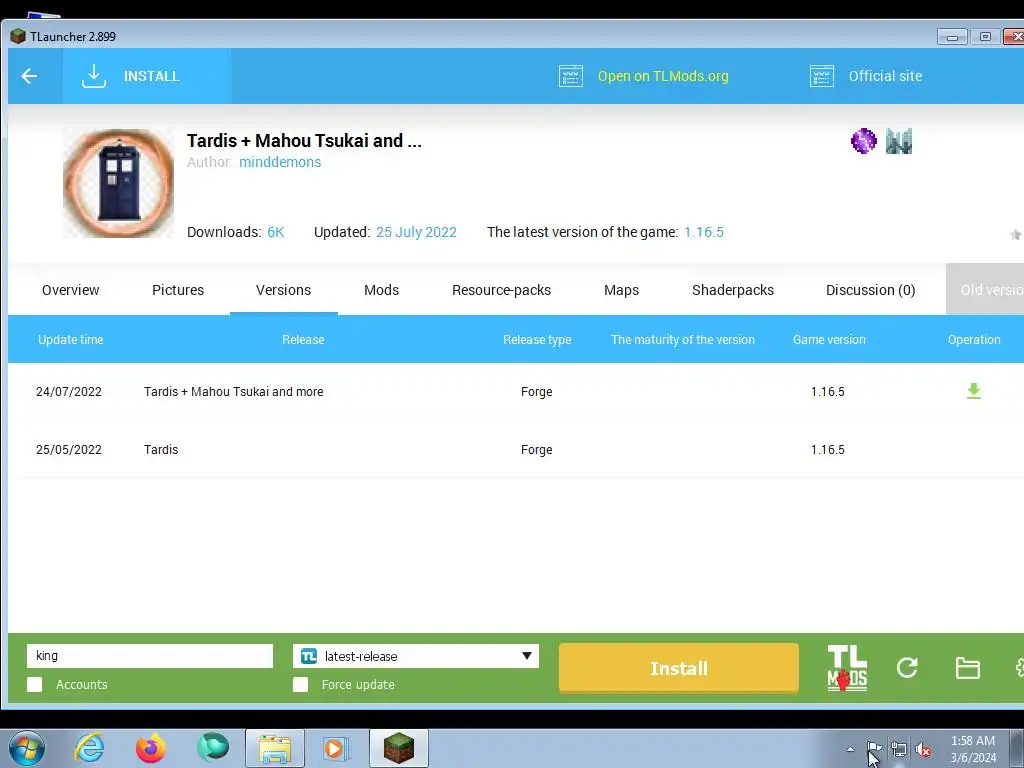Screen dimensions: 1024x768
Task: Click the Update time column header
Action: (71, 340)
